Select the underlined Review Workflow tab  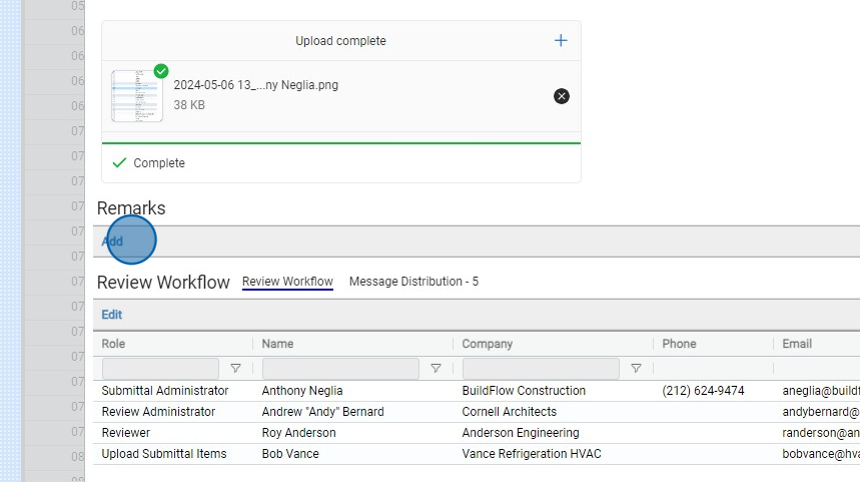click(x=287, y=282)
